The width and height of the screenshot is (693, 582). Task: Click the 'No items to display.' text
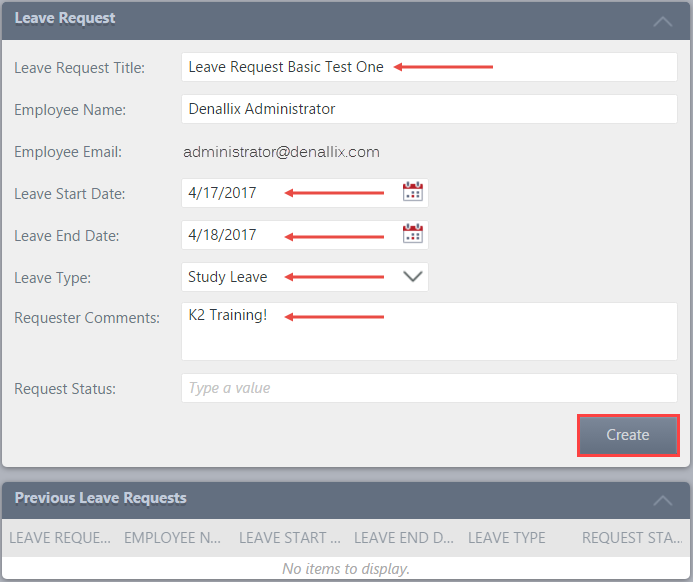(346, 568)
